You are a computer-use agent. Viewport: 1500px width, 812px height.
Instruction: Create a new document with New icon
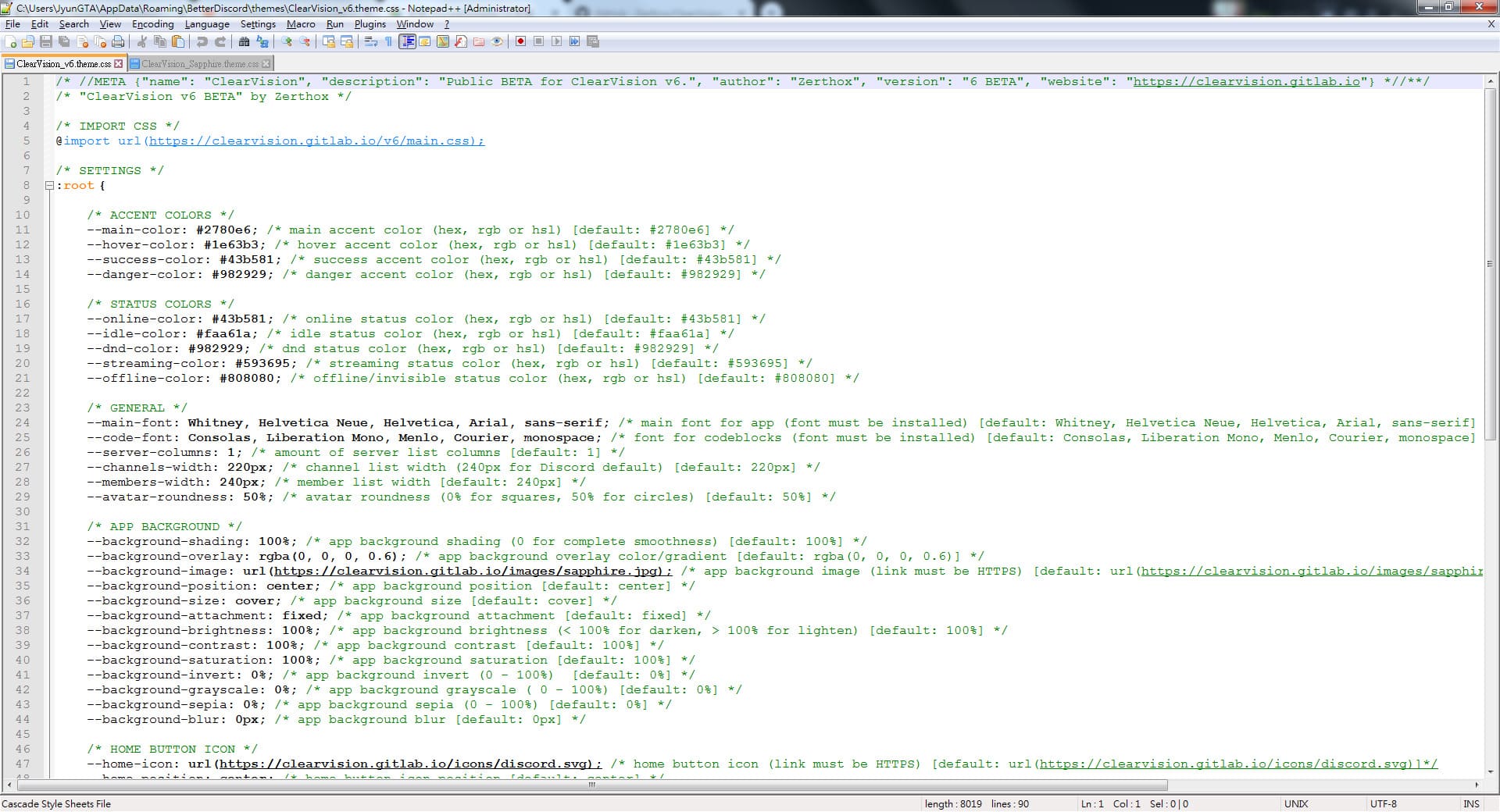(x=11, y=41)
